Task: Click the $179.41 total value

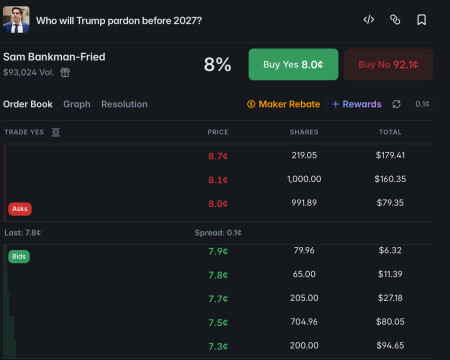Action: [x=390, y=155]
